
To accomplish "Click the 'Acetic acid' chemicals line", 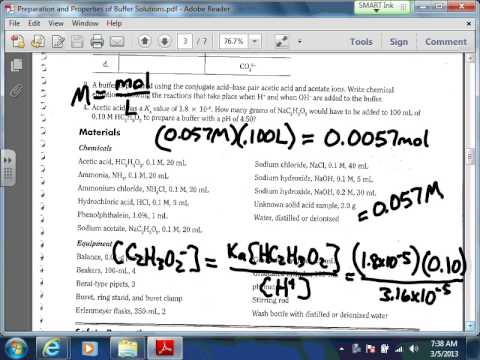I will [132, 162].
